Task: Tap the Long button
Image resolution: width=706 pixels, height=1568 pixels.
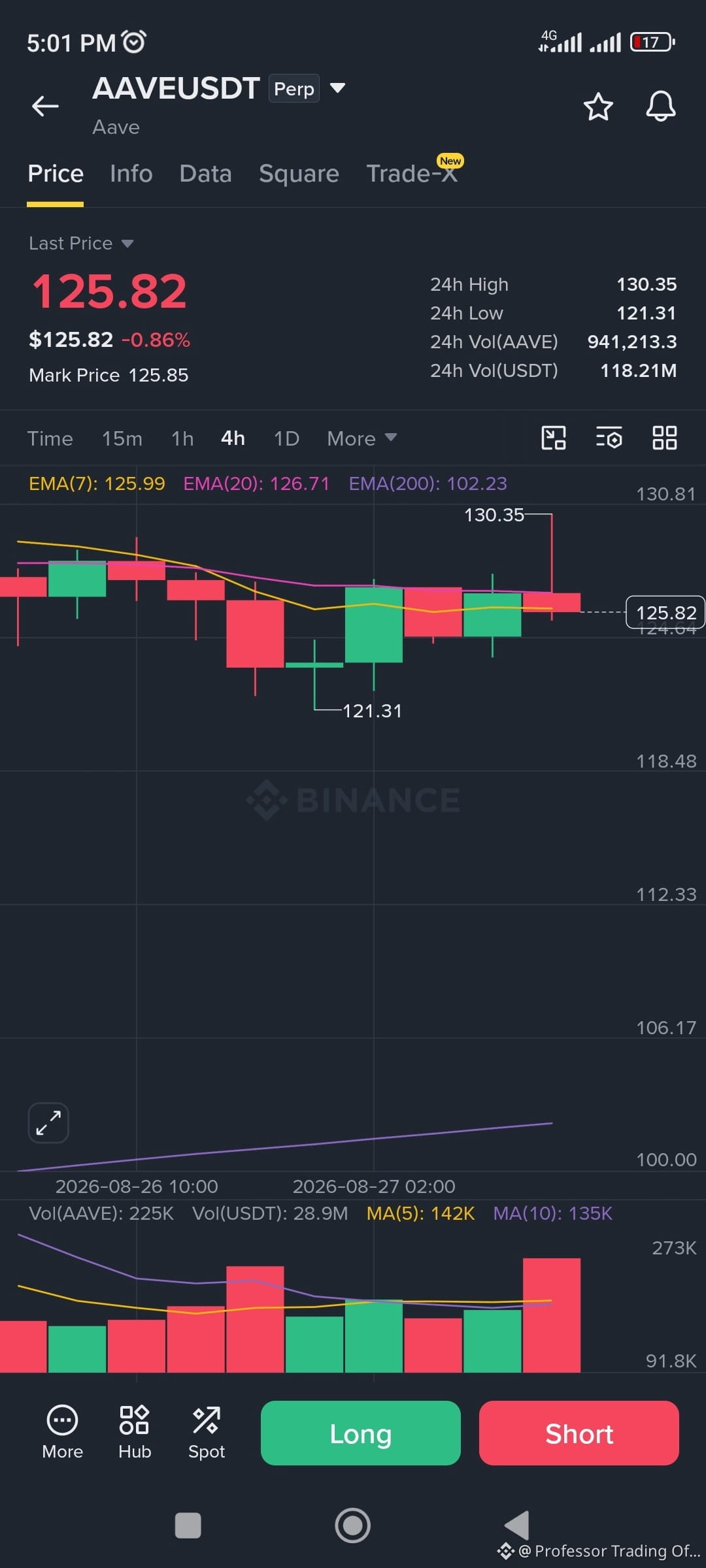Action: click(x=361, y=1433)
